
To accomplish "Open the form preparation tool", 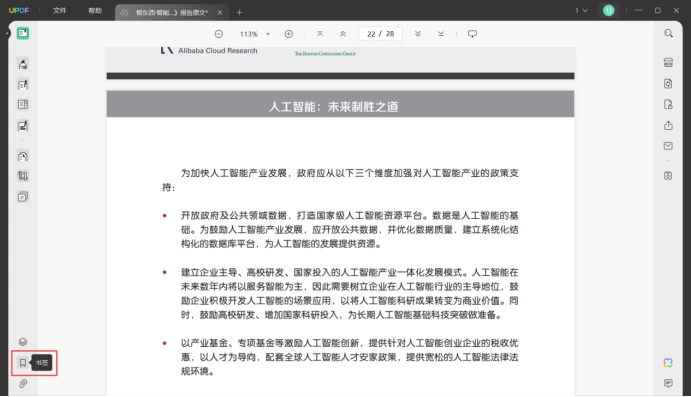I will click(23, 126).
